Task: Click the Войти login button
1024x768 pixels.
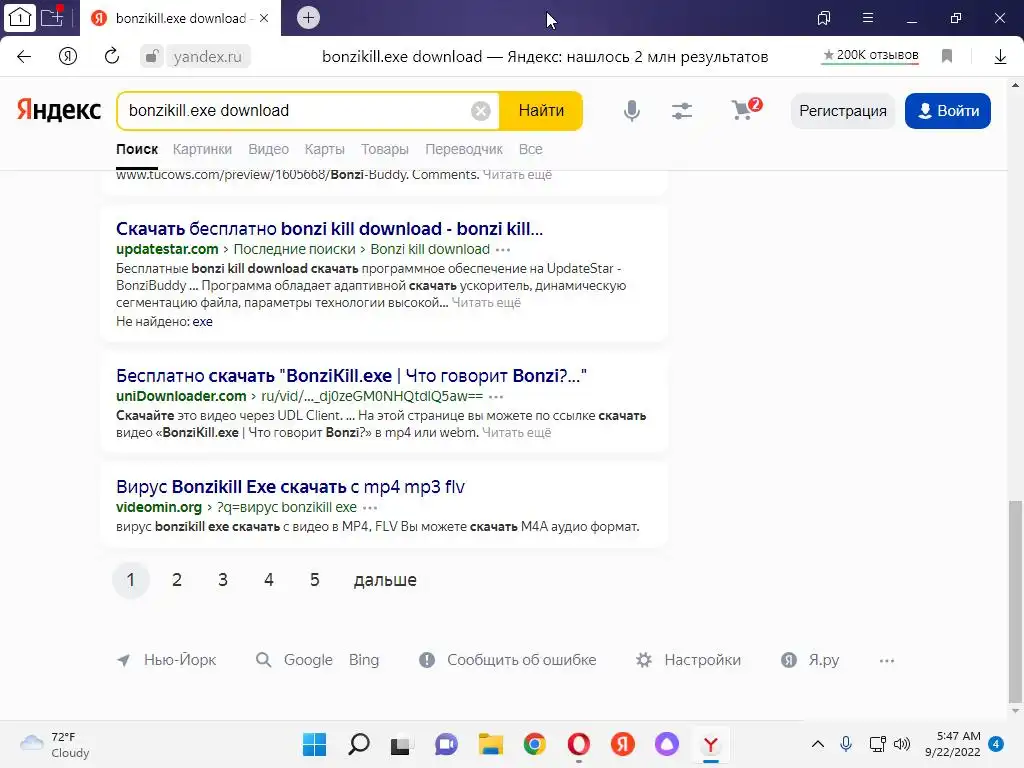Action: 948,110
